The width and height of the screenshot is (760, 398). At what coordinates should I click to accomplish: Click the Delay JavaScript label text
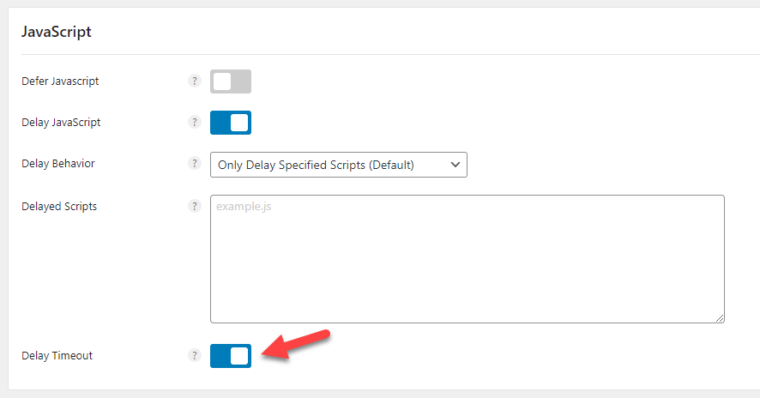click(x=61, y=122)
